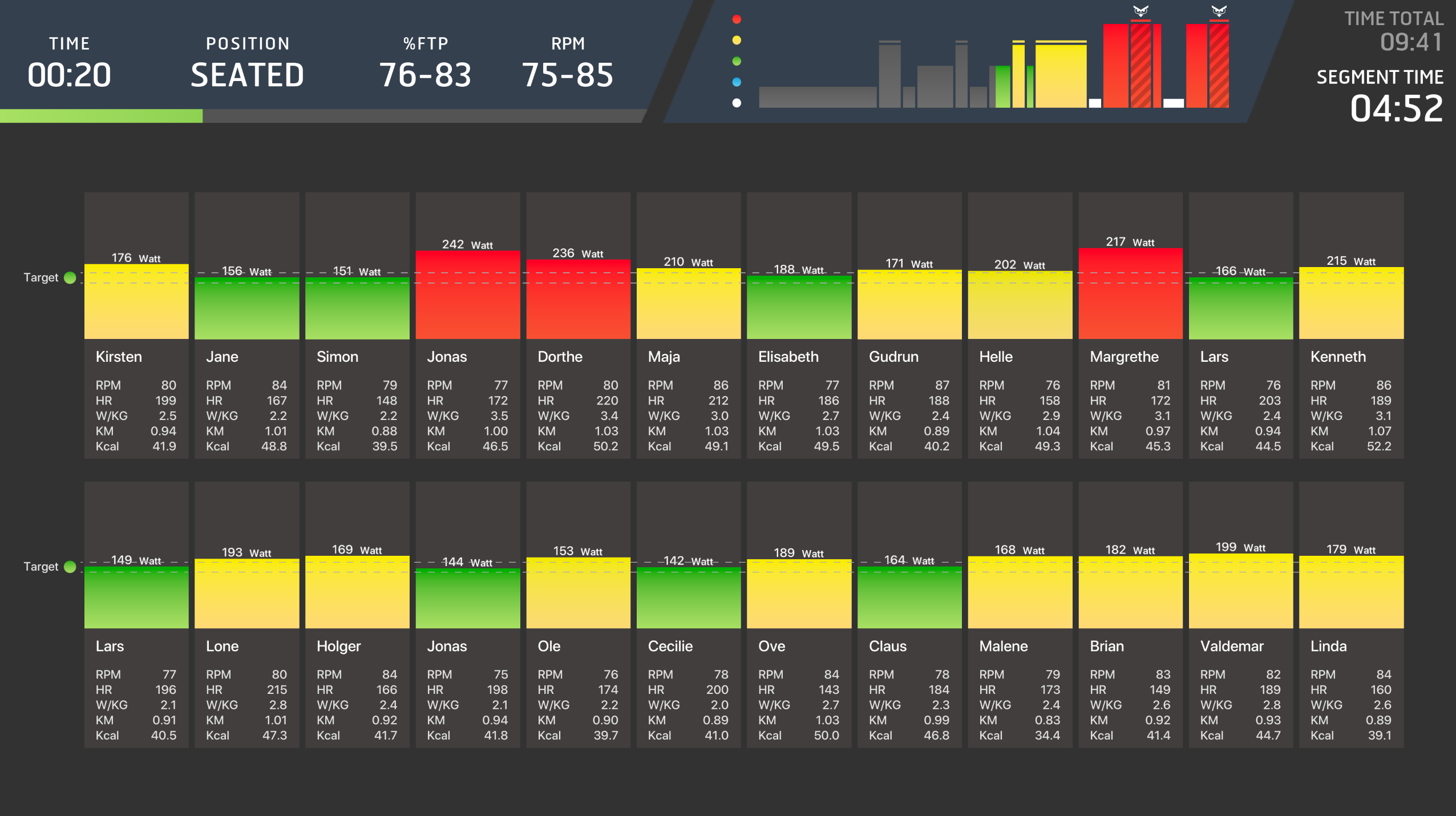Click the red zone dot indicator
The width and height of the screenshot is (1456, 816).
(737, 19)
